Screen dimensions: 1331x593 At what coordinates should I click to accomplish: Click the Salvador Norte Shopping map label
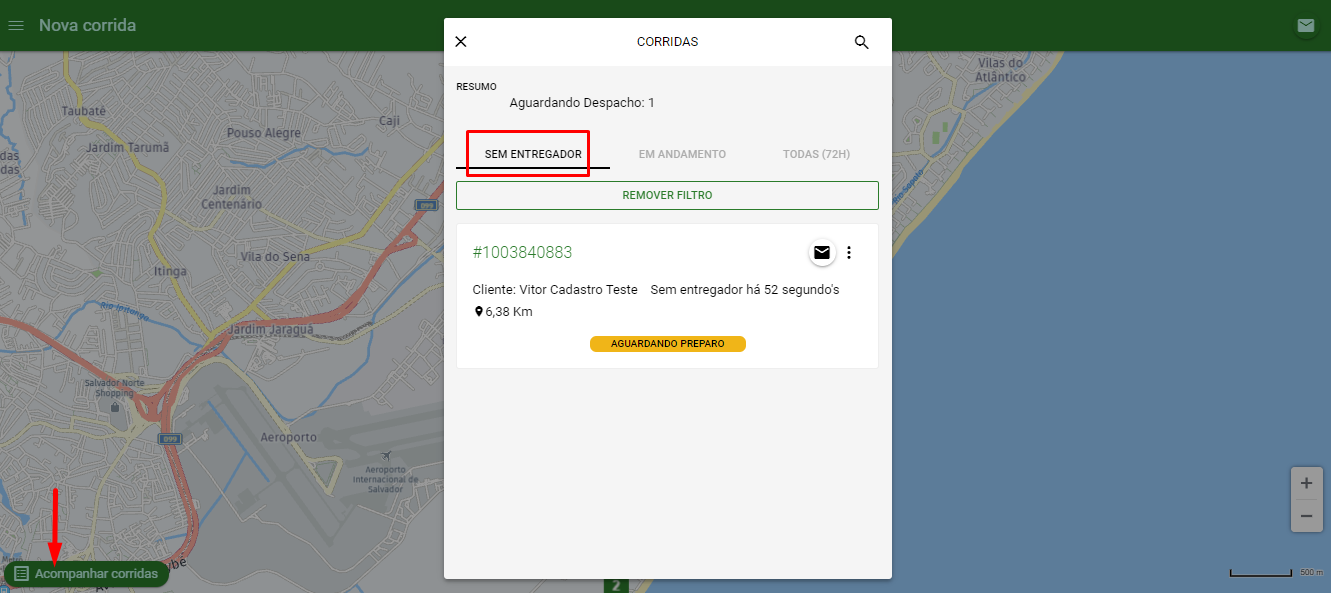click(114, 388)
